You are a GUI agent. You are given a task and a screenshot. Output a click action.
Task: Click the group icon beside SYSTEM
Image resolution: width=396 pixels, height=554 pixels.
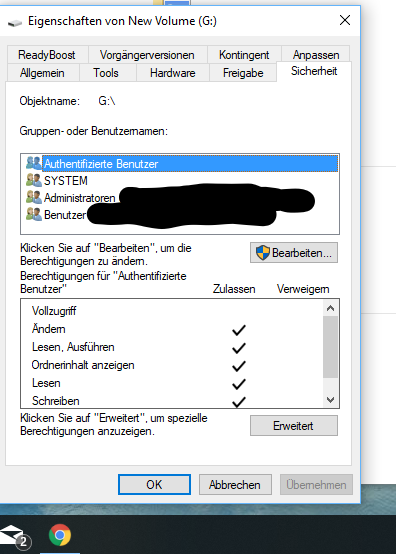click(x=34, y=180)
